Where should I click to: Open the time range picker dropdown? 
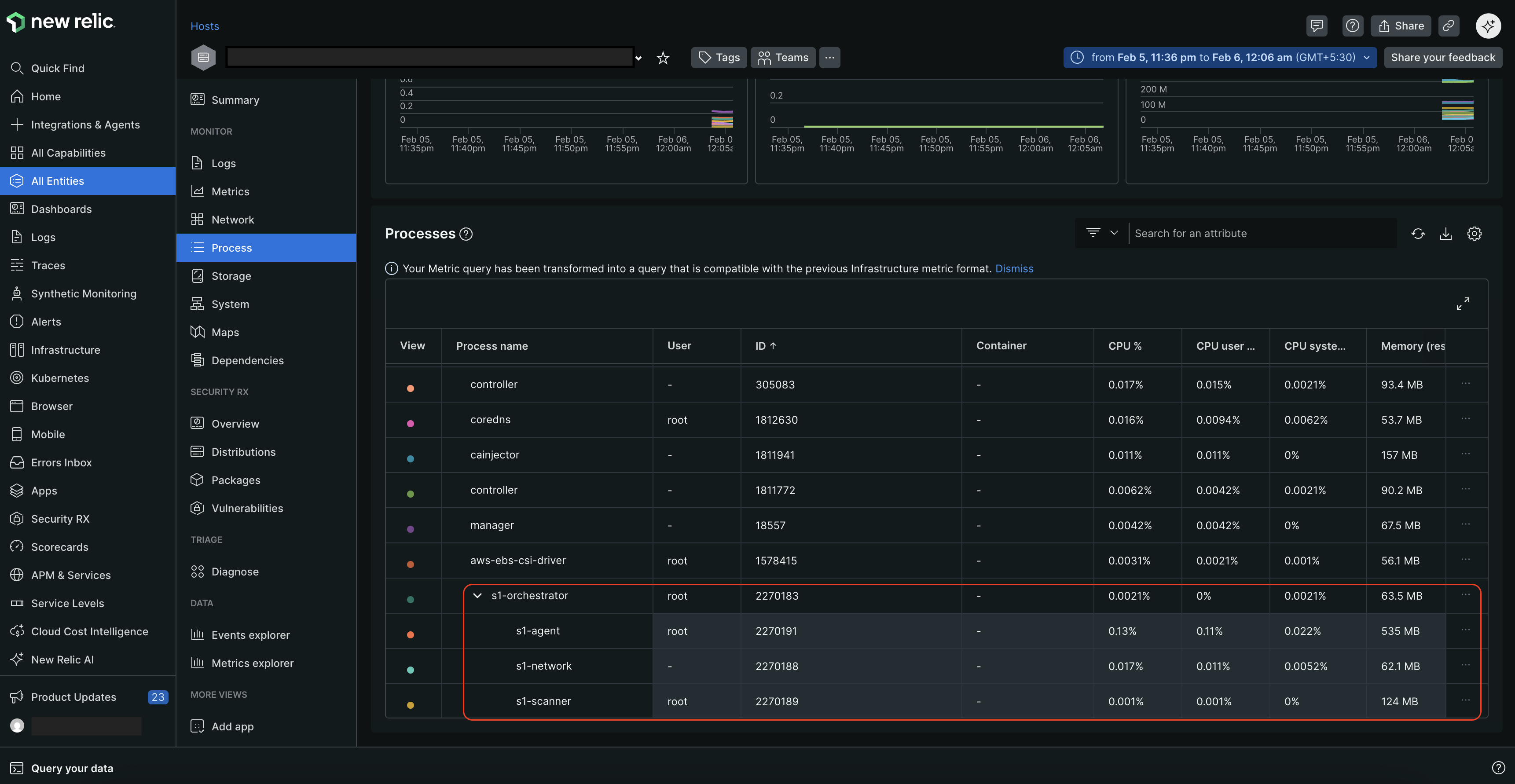[x=1366, y=57]
